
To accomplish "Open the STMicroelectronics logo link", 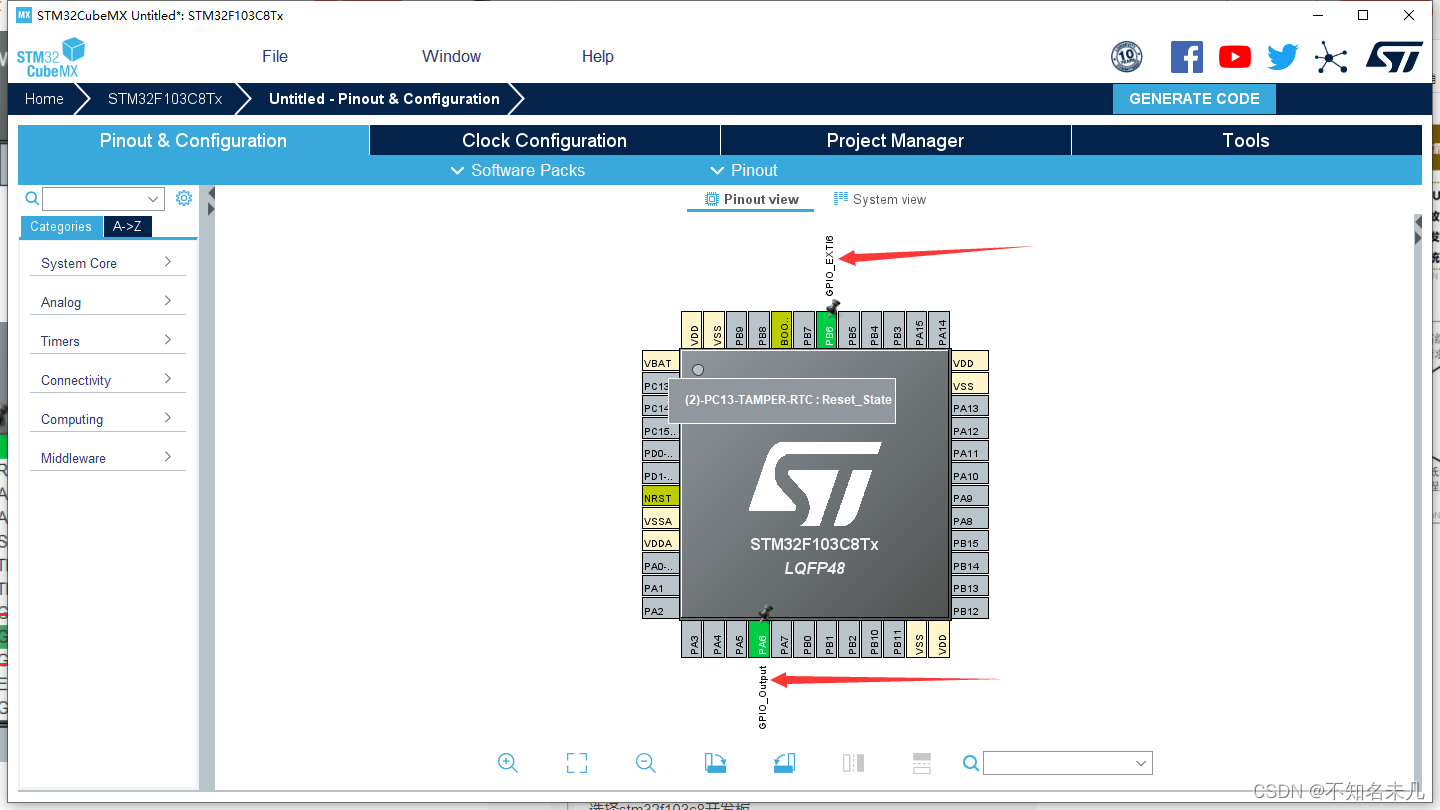I will (1394, 56).
